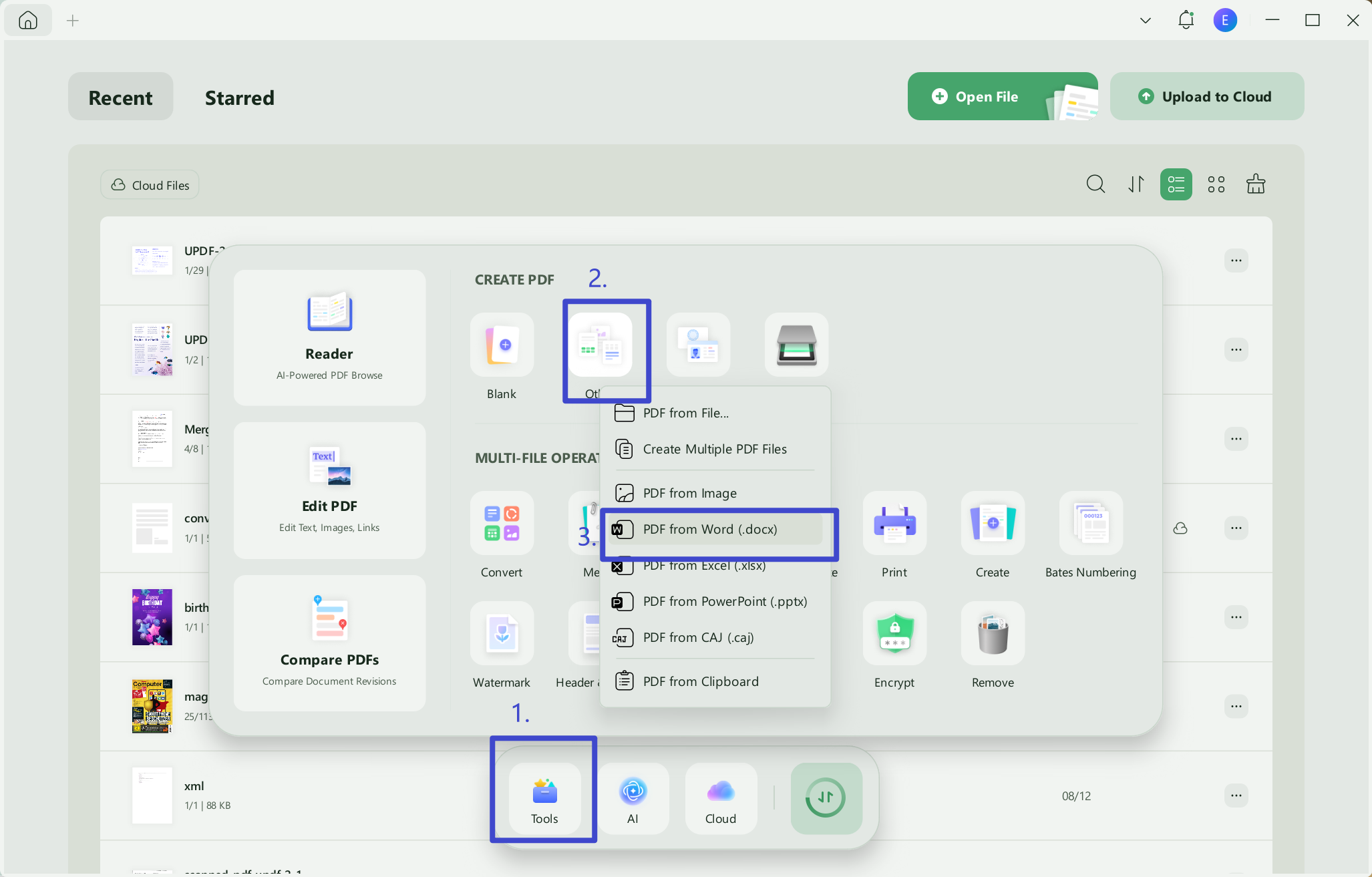Open the sort order options
Screen dimensions: 1372x877
coord(1136,184)
